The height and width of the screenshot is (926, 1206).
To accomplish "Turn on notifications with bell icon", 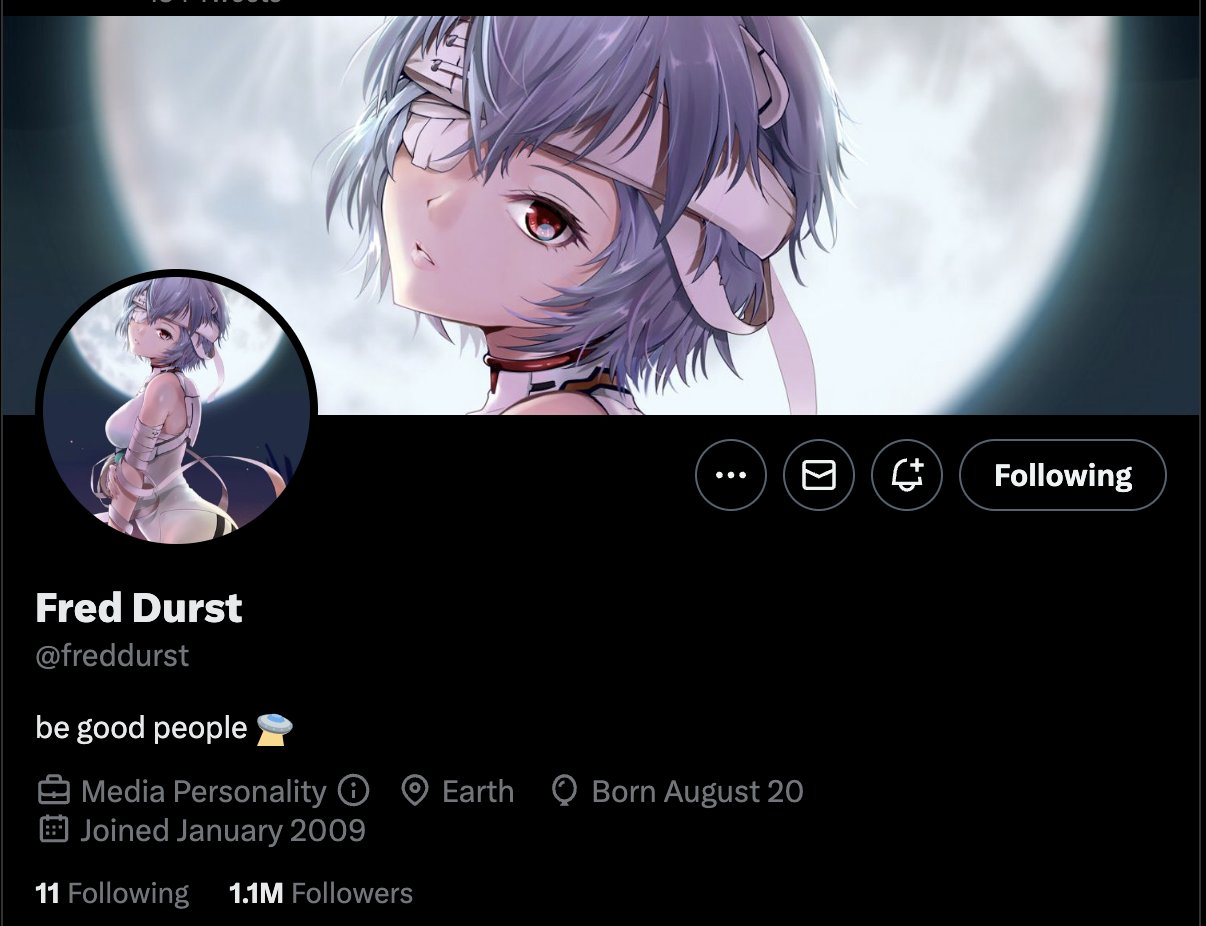I will [x=907, y=475].
